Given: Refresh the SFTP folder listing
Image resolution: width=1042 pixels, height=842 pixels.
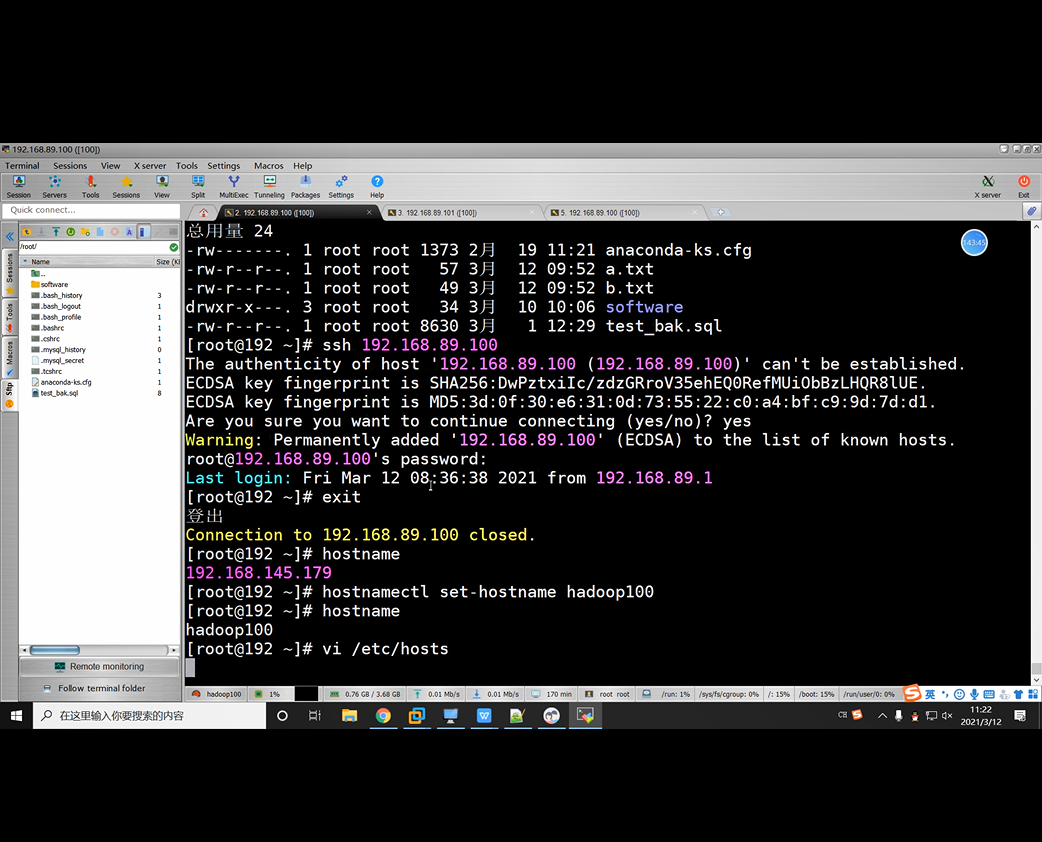Looking at the screenshot, I should 70,232.
